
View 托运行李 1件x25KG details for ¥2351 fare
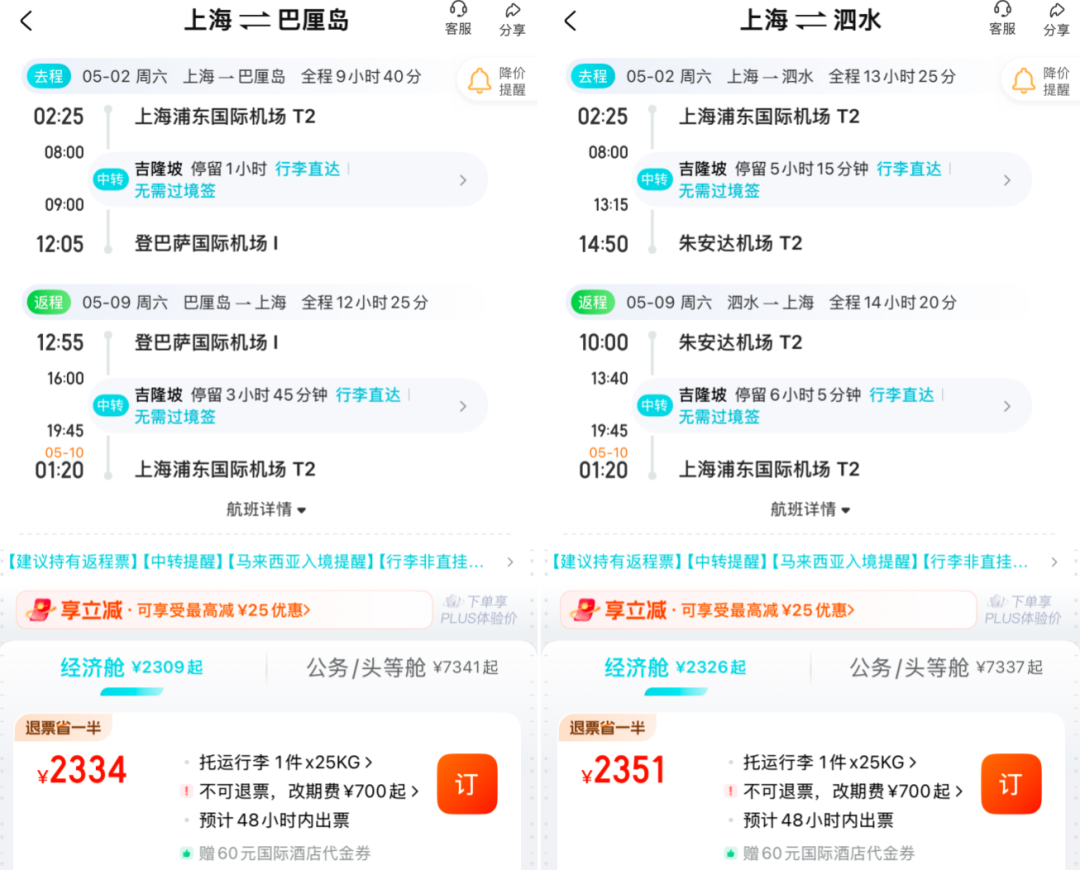click(x=829, y=762)
